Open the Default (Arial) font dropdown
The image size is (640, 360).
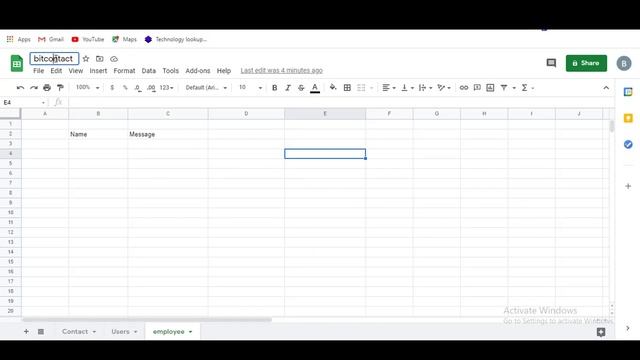(206, 88)
